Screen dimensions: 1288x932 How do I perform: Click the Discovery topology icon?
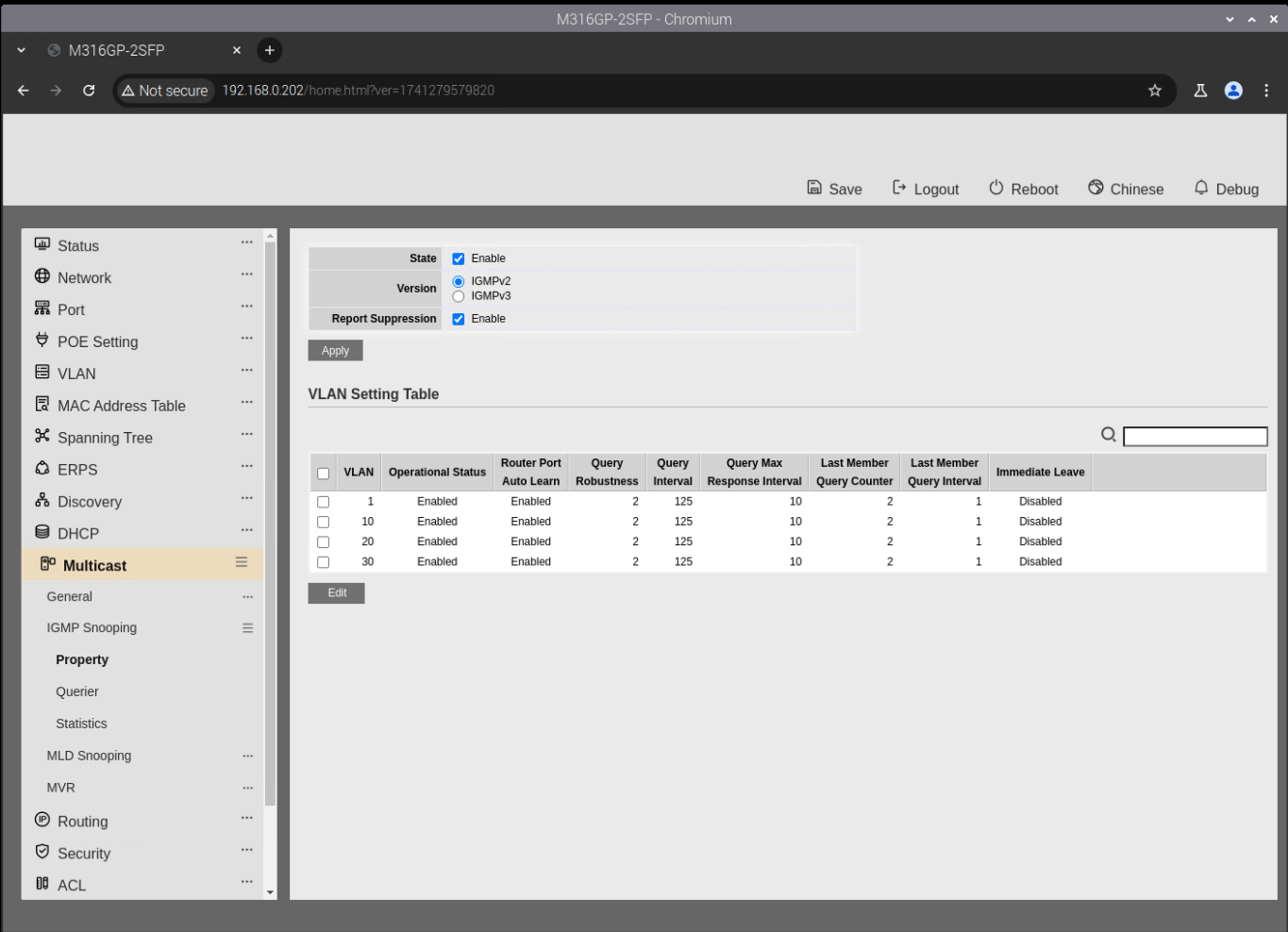click(42, 500)
